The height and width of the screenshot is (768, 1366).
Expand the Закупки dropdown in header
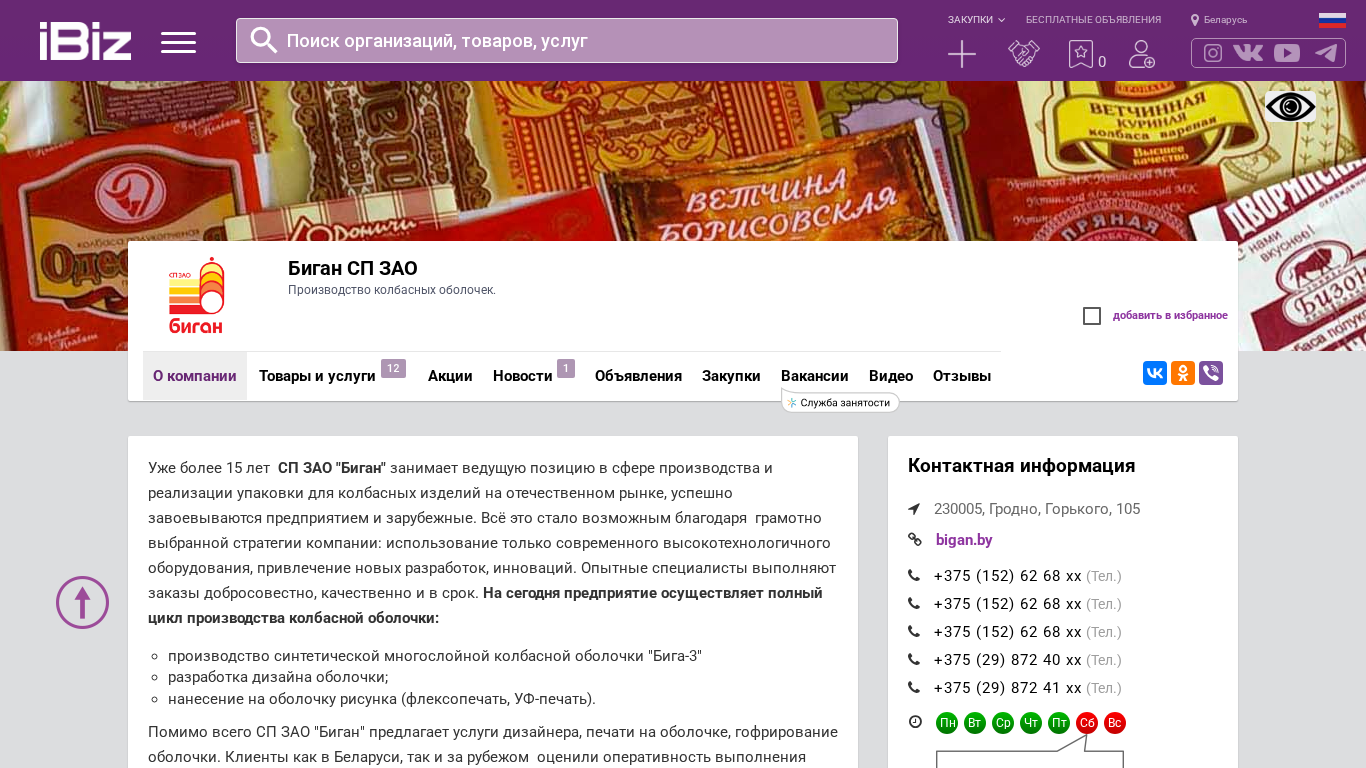pyautogui.click(x=976, y=20)
